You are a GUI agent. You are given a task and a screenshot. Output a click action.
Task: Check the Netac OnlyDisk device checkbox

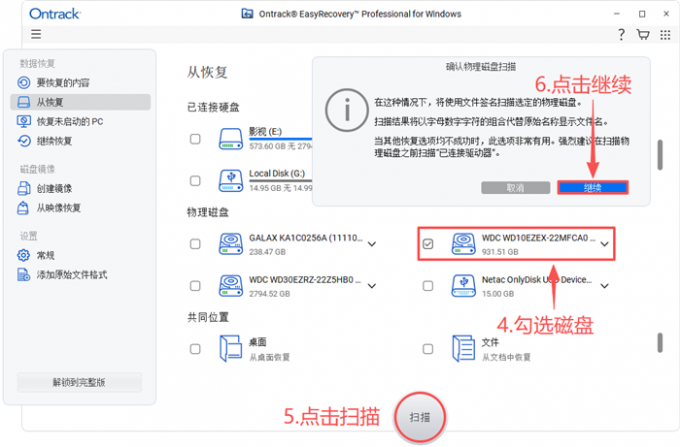coord(428,286)
